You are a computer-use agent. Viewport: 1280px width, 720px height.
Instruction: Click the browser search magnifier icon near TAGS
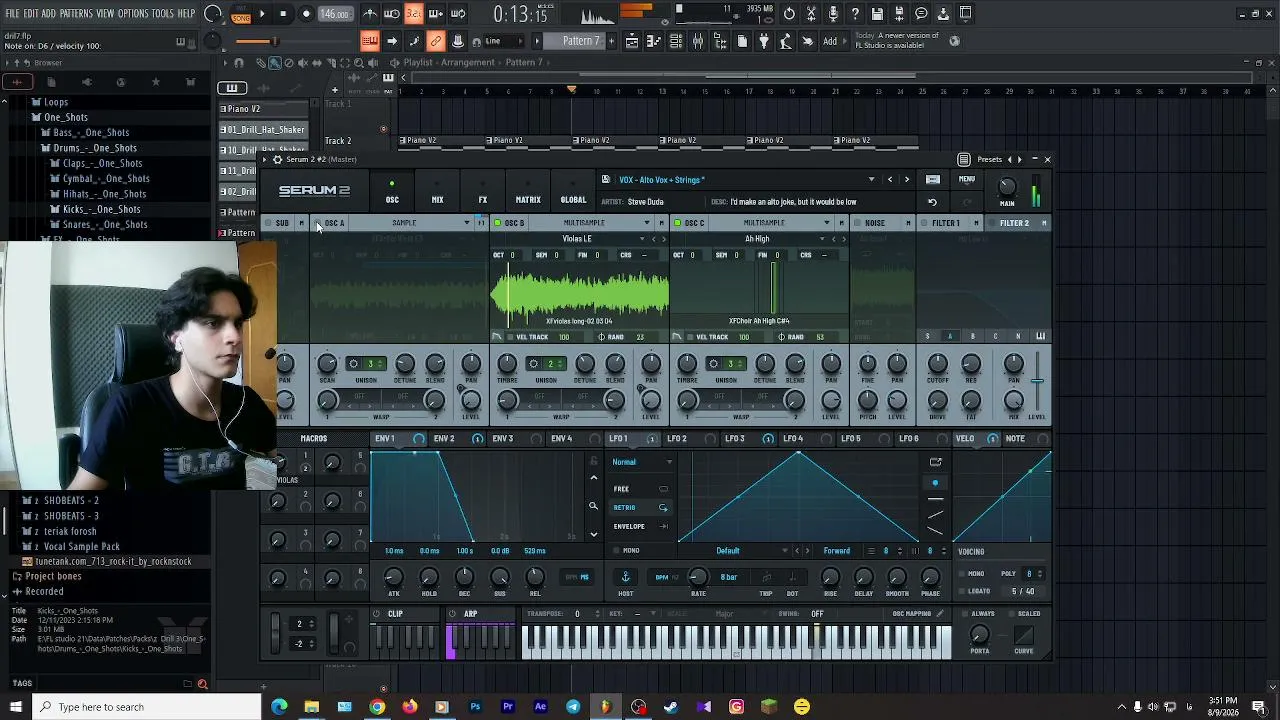click(202, 684)
